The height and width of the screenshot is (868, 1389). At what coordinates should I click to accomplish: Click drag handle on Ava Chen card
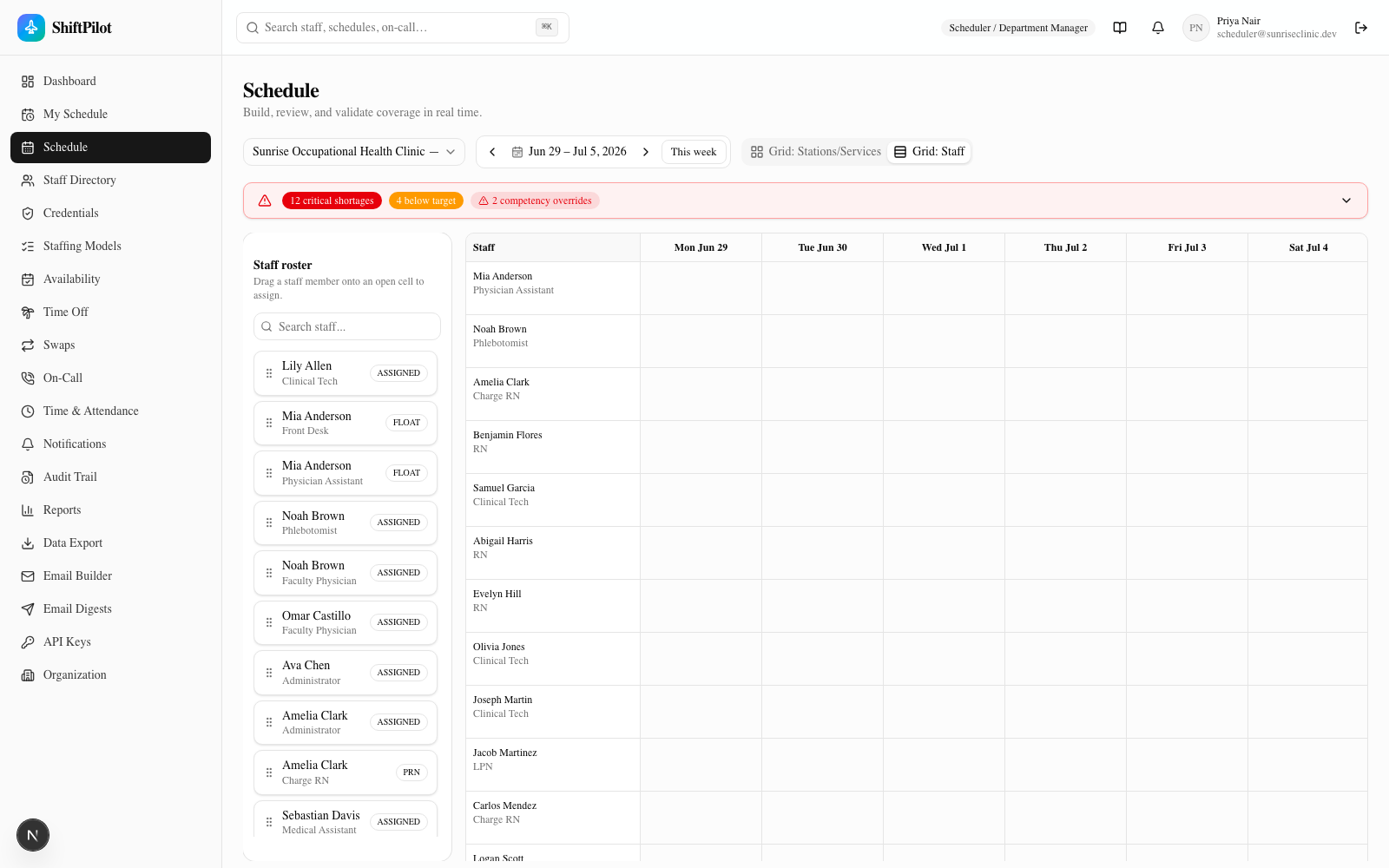tap(269, 673)
